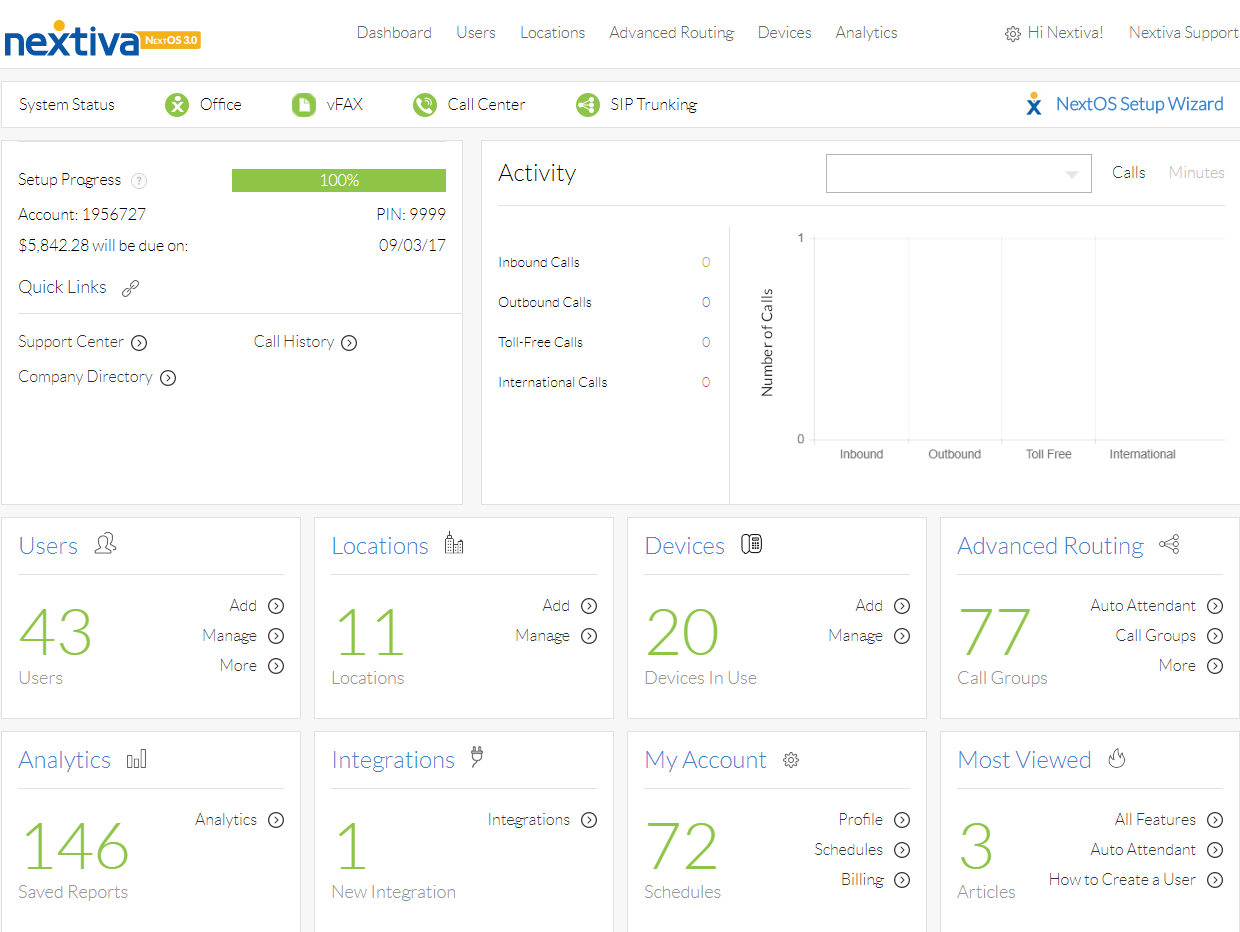Click the NextOS Setup Wizard X icon

[1034, 104]
